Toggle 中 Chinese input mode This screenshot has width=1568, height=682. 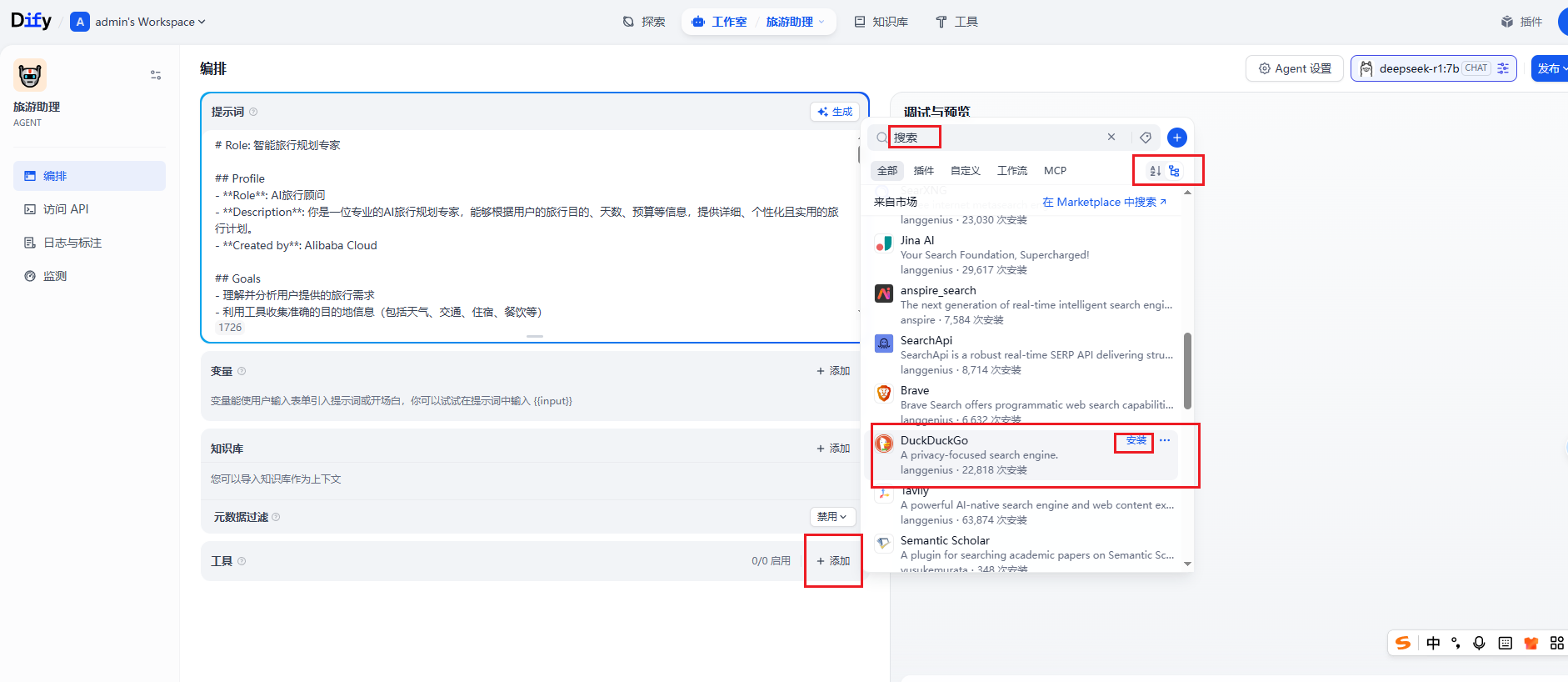(x=1433, y=643)
